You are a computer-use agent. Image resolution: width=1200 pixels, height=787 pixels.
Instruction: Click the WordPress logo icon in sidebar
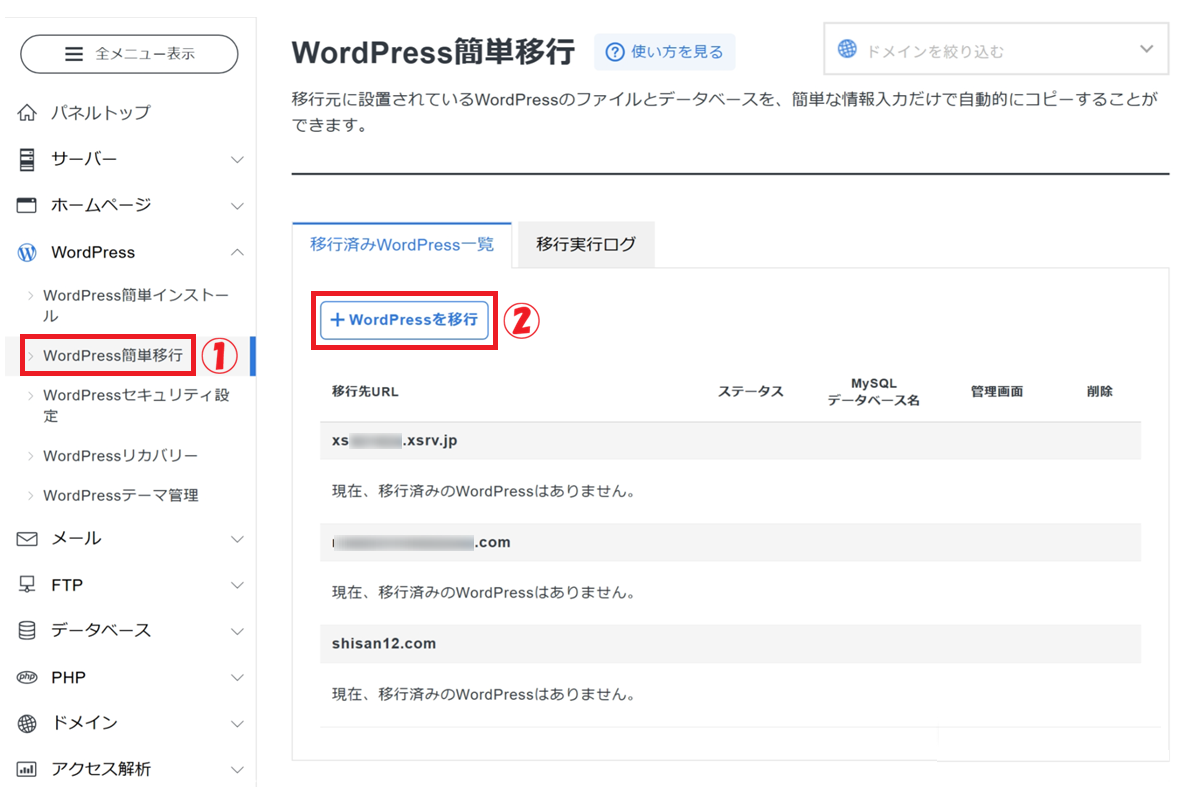click(x=28, y=252)
